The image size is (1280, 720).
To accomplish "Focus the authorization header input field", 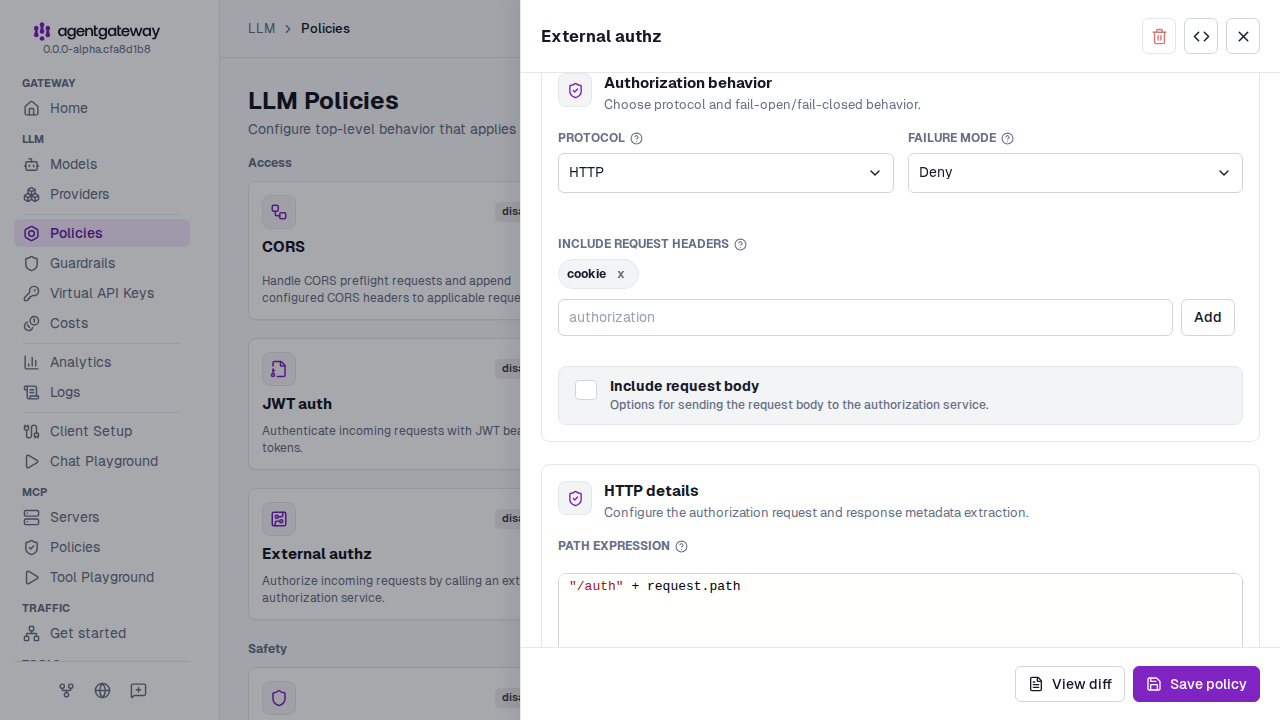I will point(865,317).
